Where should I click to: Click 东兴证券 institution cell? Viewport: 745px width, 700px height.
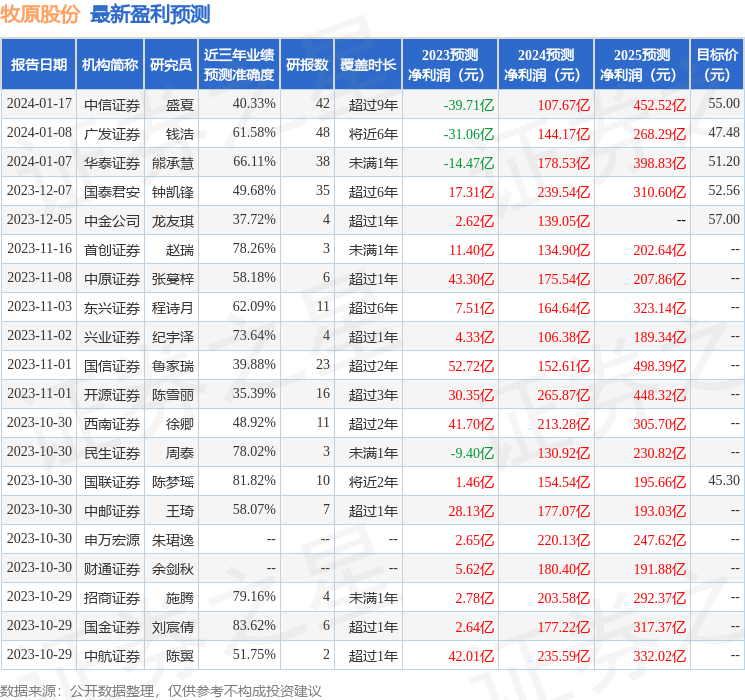tap(112, 308)
